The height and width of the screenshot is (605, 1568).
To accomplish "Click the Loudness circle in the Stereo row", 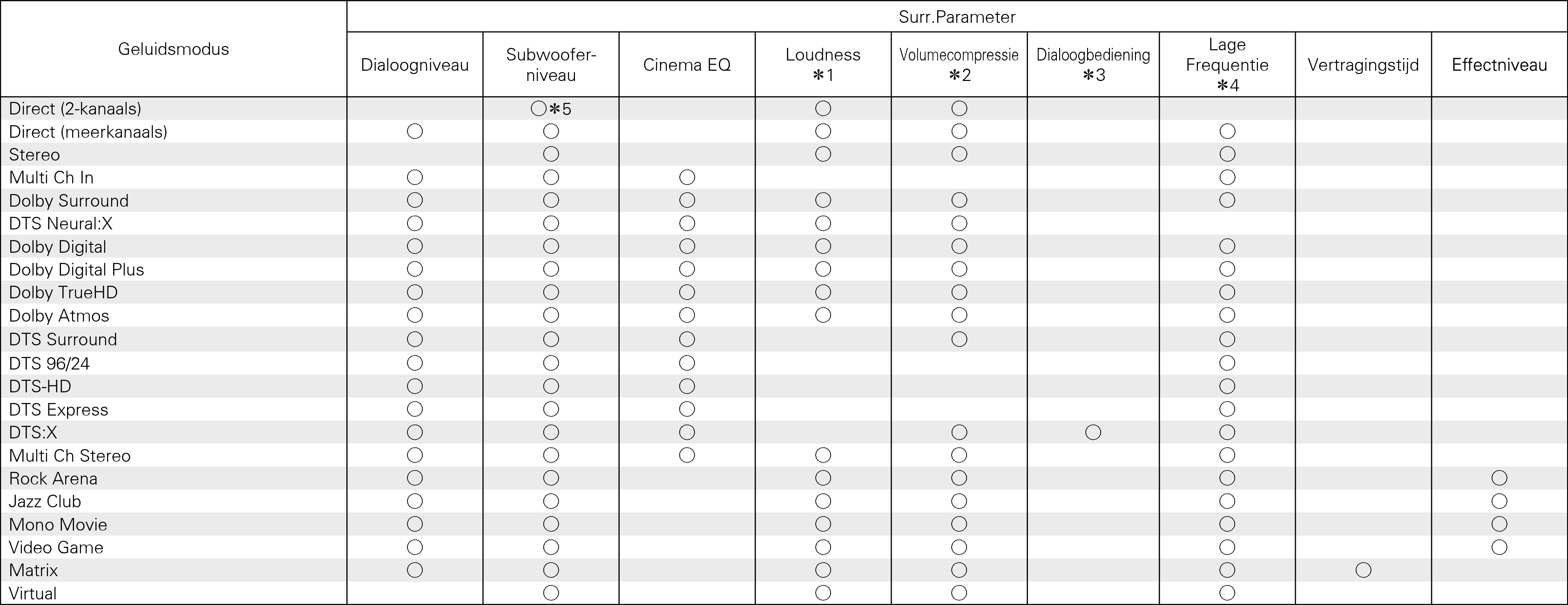I will pyautogui.click(x=823, y=155).
